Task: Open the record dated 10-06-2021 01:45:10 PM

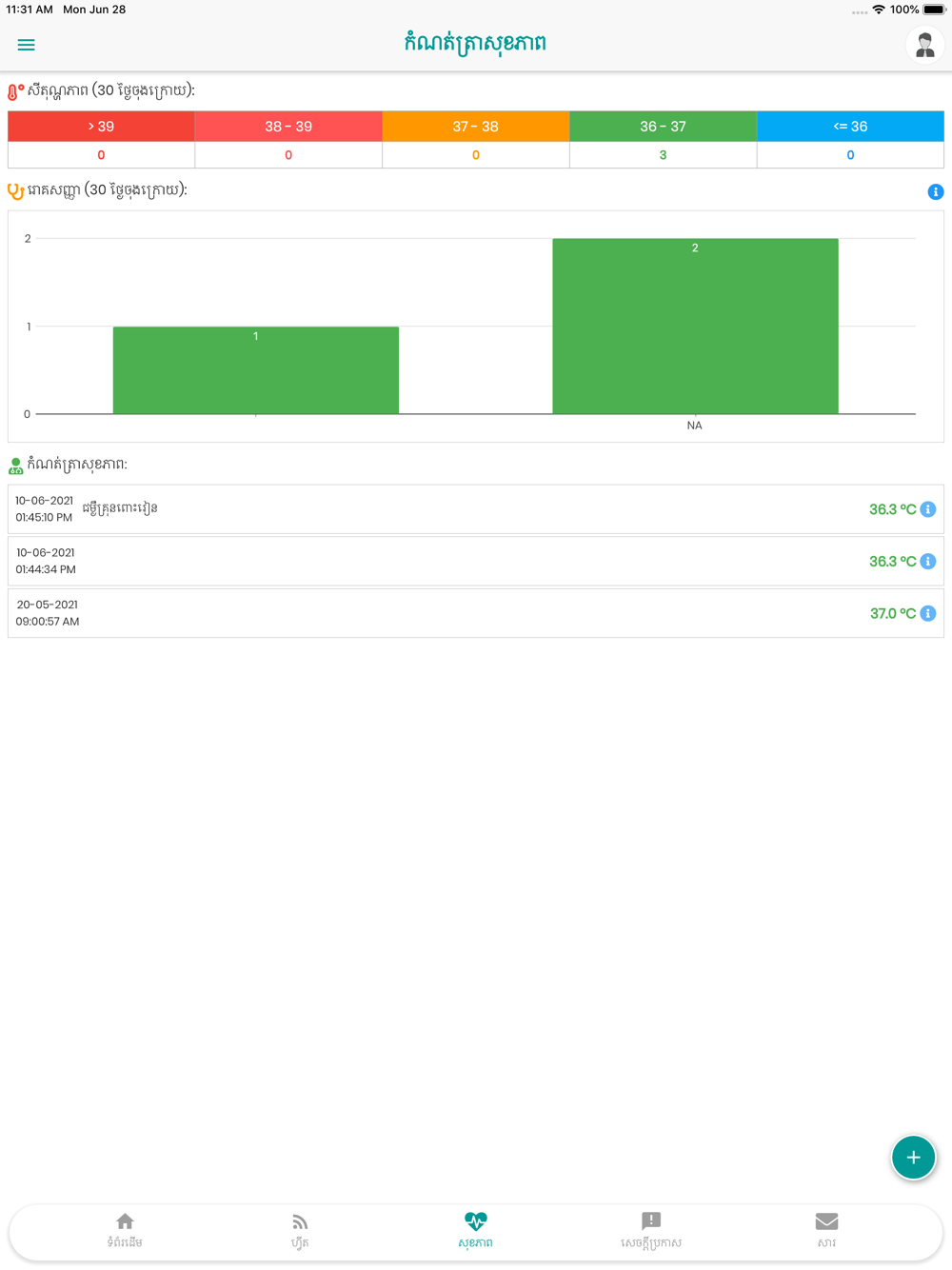Action: 476,509
